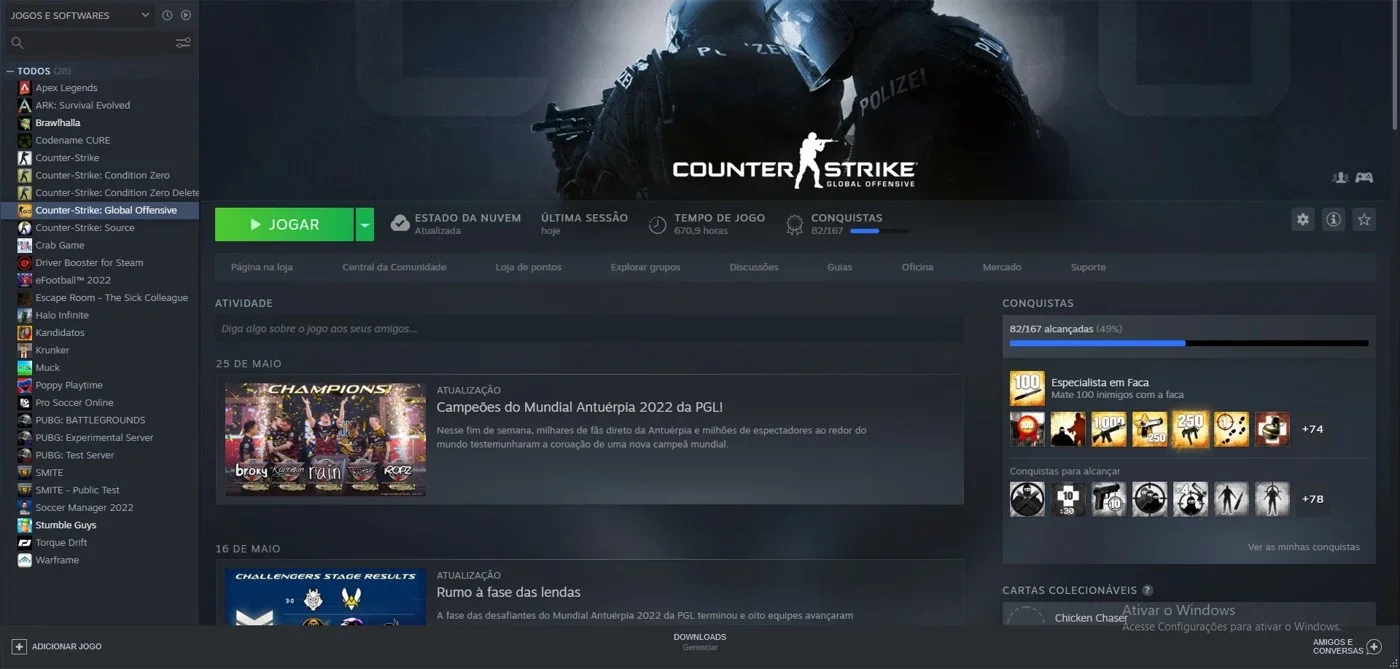
Task: Click the activity text box 'Diga algo sobre o jogo'
Action: (x=589, y=328)
